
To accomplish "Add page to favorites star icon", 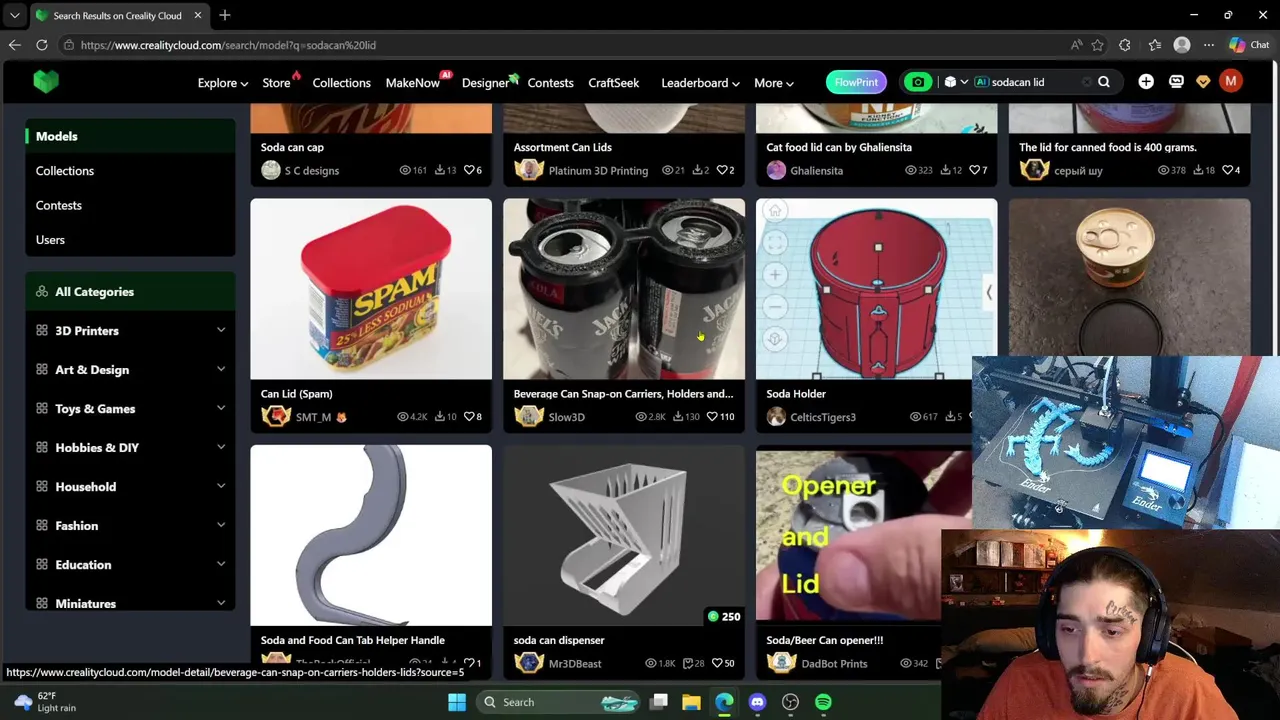I will [x=1098, y=45].
